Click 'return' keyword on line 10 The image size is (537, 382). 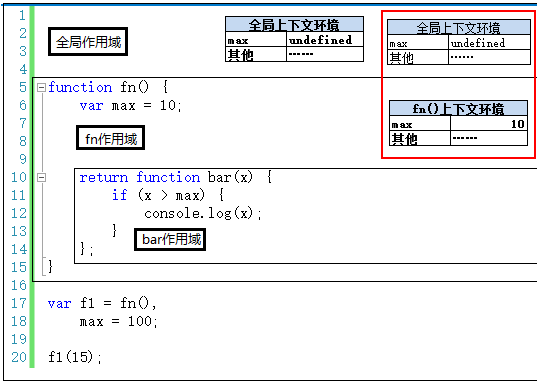click(104, 177)
